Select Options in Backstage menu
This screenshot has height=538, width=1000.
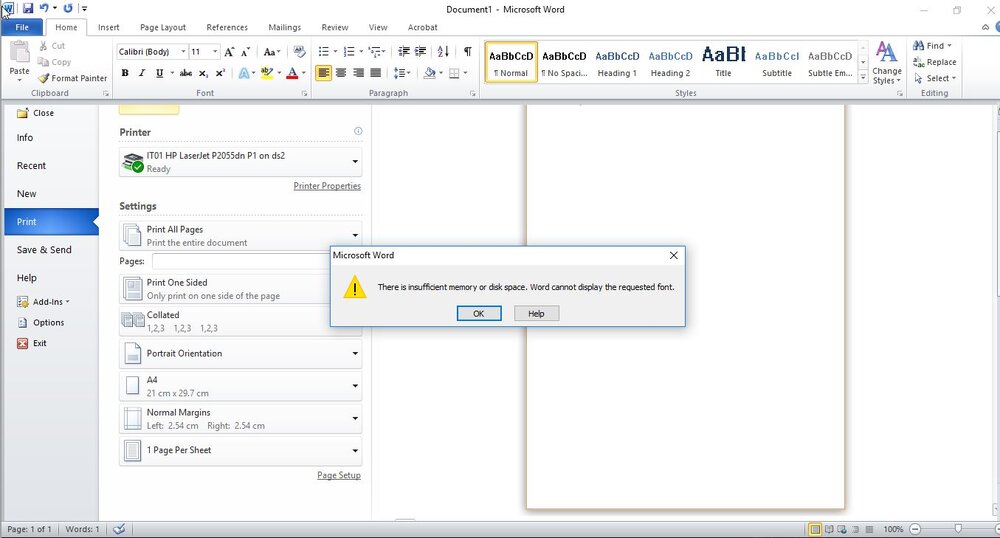click(x=41, y=323)
